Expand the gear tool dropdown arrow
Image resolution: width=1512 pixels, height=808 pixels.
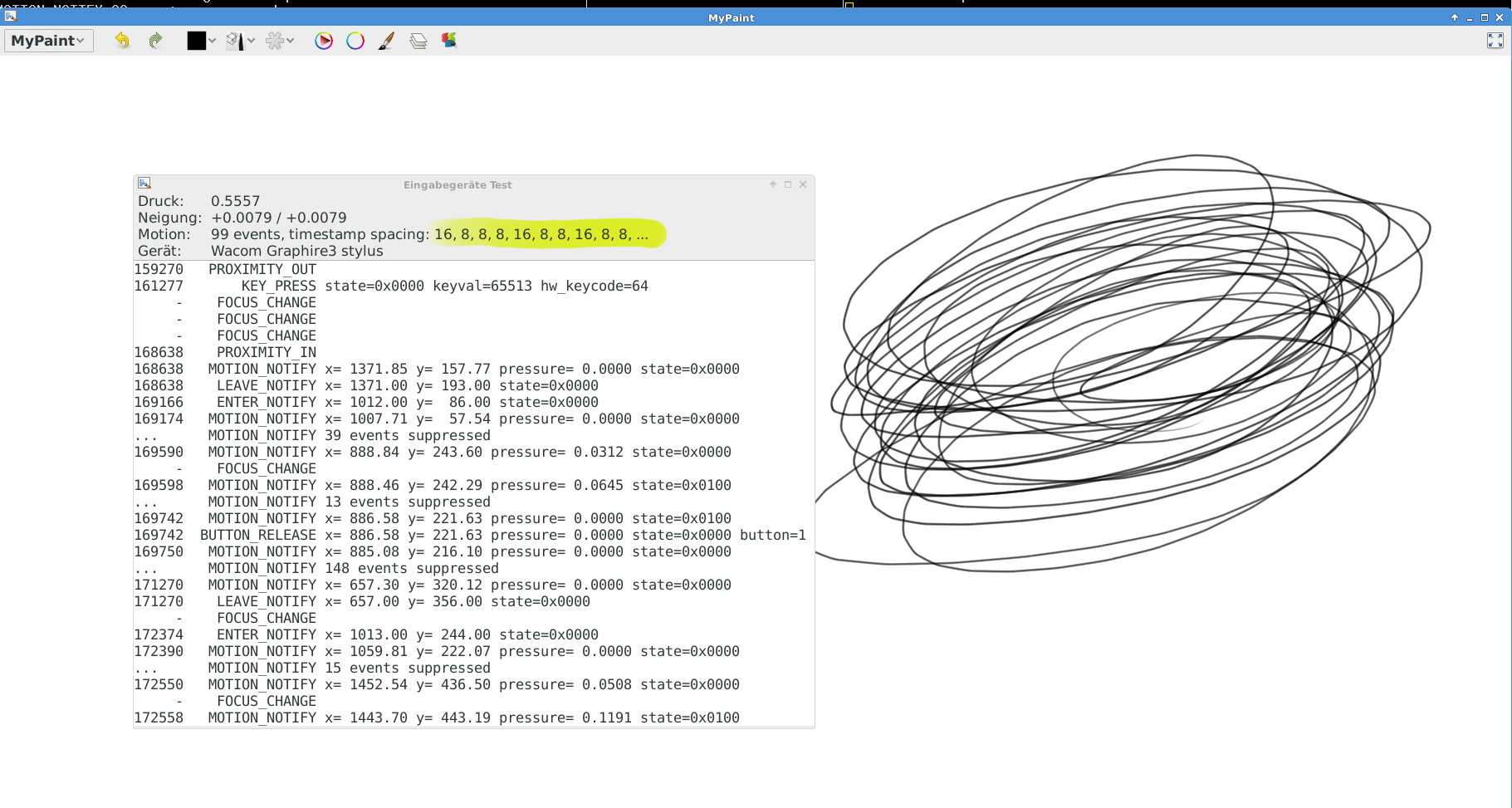tap(291, 41)
